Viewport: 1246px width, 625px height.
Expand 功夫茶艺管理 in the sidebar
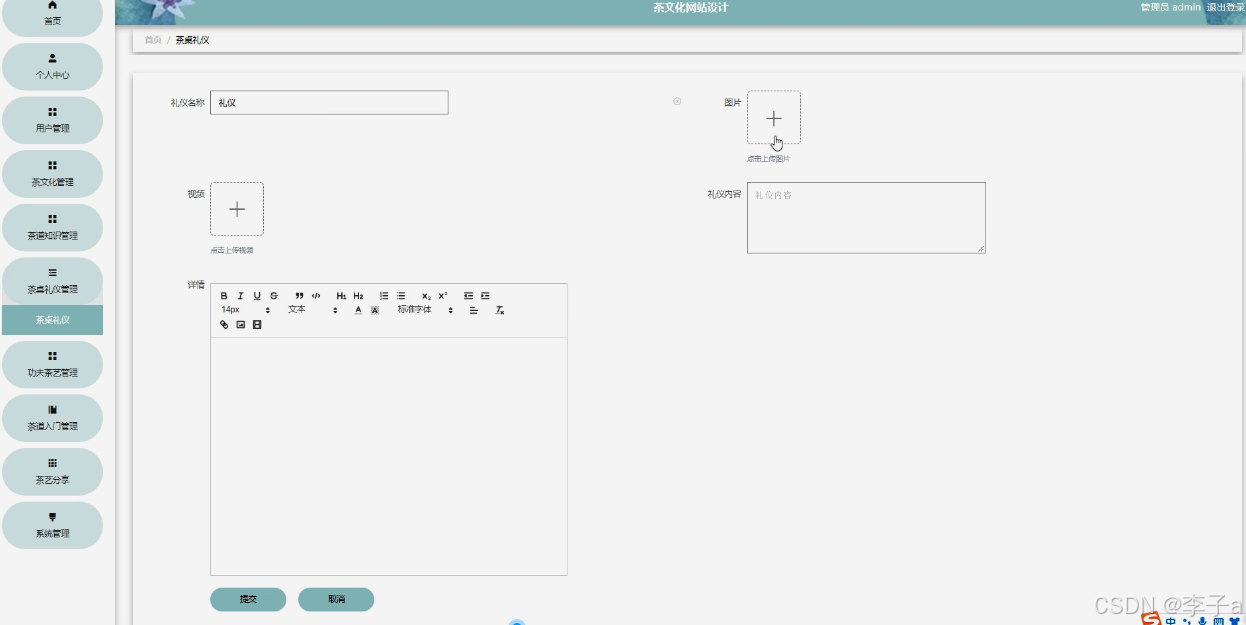click(x=52, y=365)
